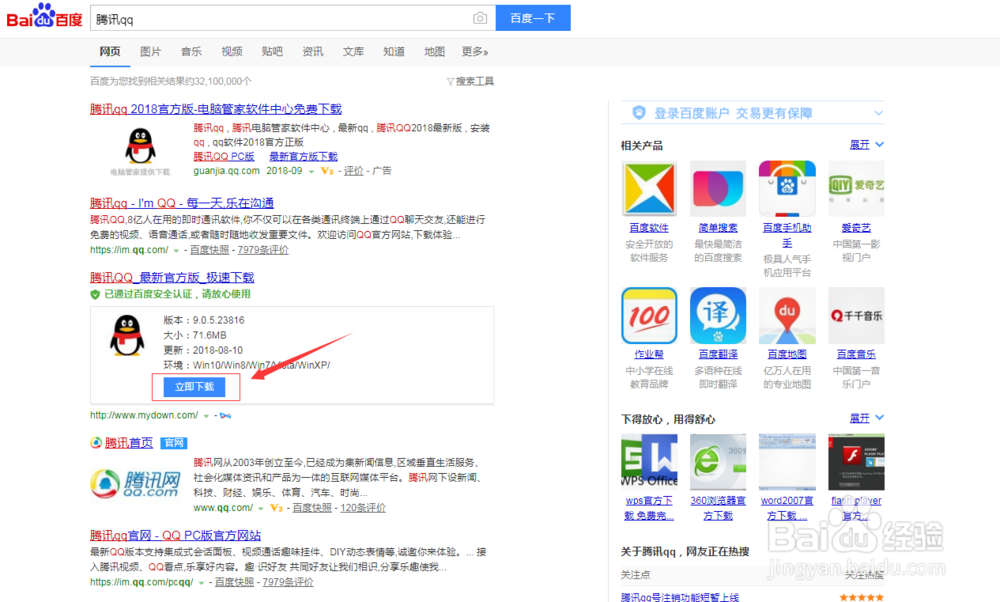Click the camera image-search icon
The height and width of the screenshot is (602, 1000).
480,18
